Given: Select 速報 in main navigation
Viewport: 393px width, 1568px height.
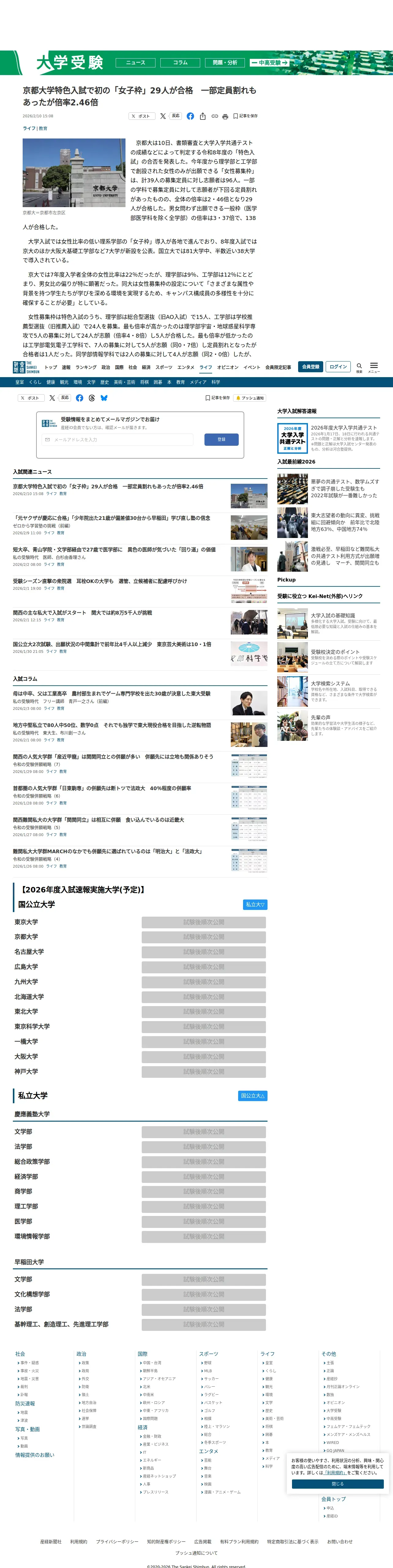Looking at the screenshot, I should coord(66,367).
